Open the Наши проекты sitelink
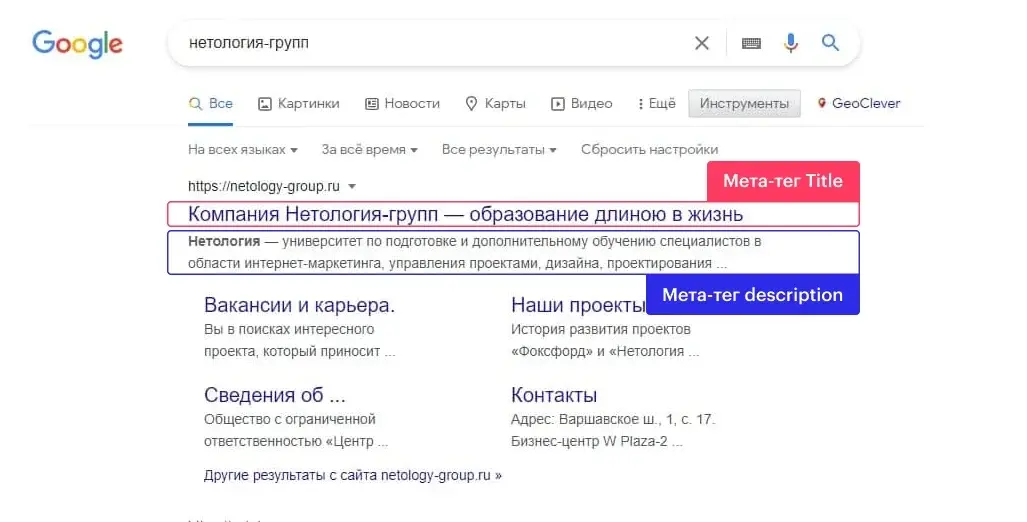Viewport: 1027px width, 522px height. tap(578, 305)
